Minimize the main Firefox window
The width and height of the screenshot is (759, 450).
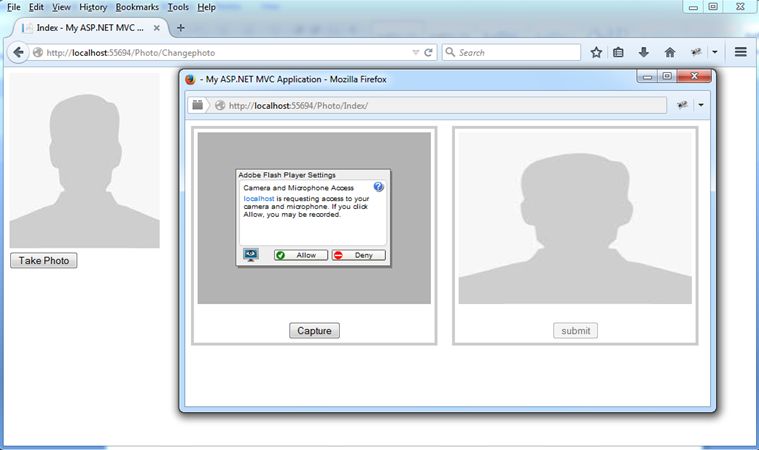(x=693, y=7)
